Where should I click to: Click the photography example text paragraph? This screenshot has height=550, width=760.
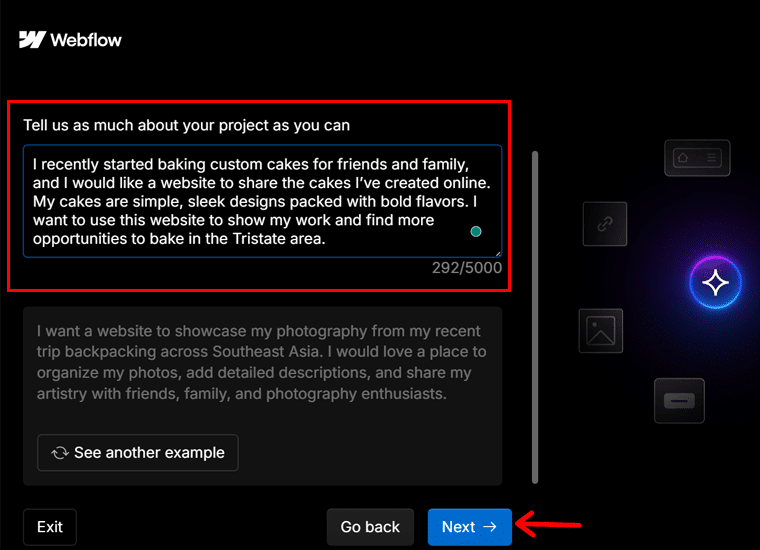click(262, 362)
